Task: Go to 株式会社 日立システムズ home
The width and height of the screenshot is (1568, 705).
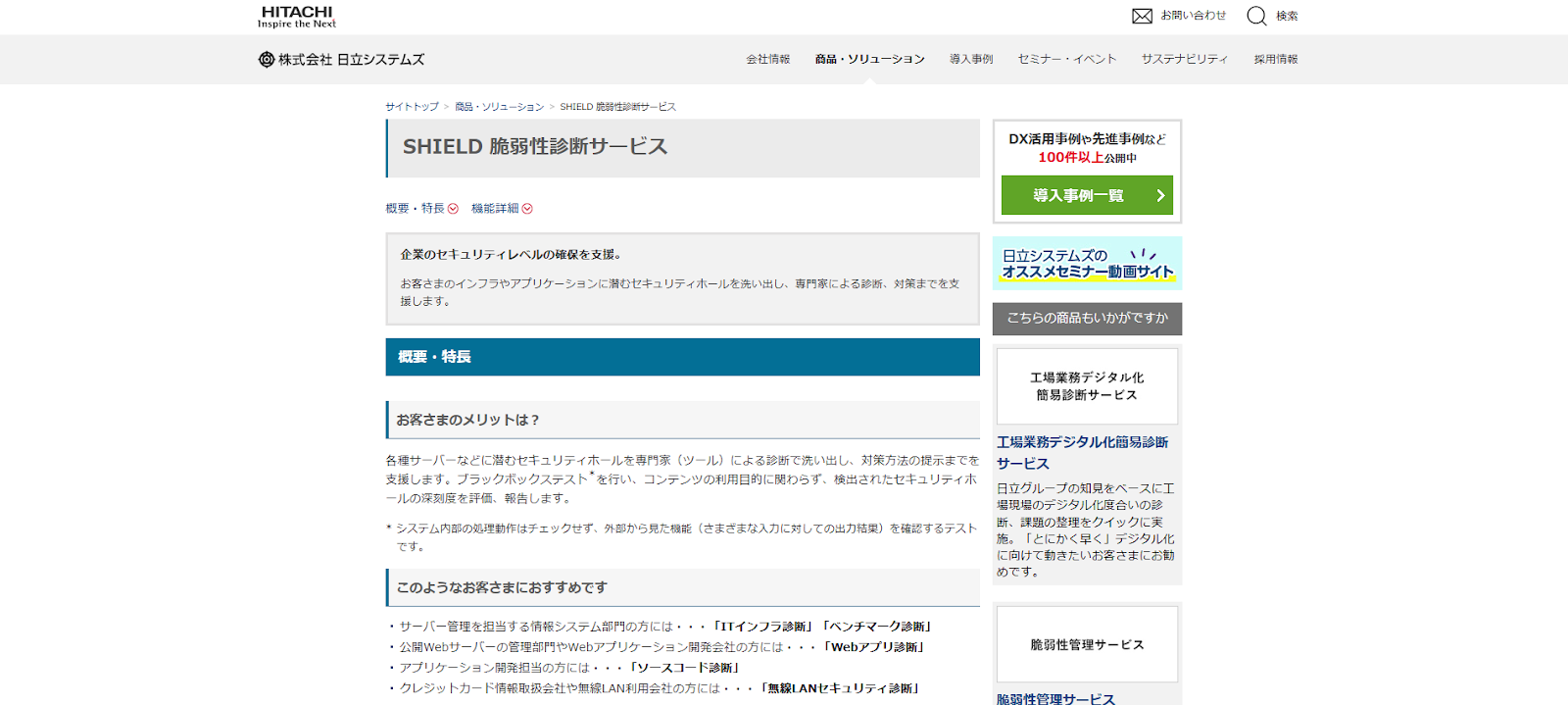Action: tap(341, 60)
